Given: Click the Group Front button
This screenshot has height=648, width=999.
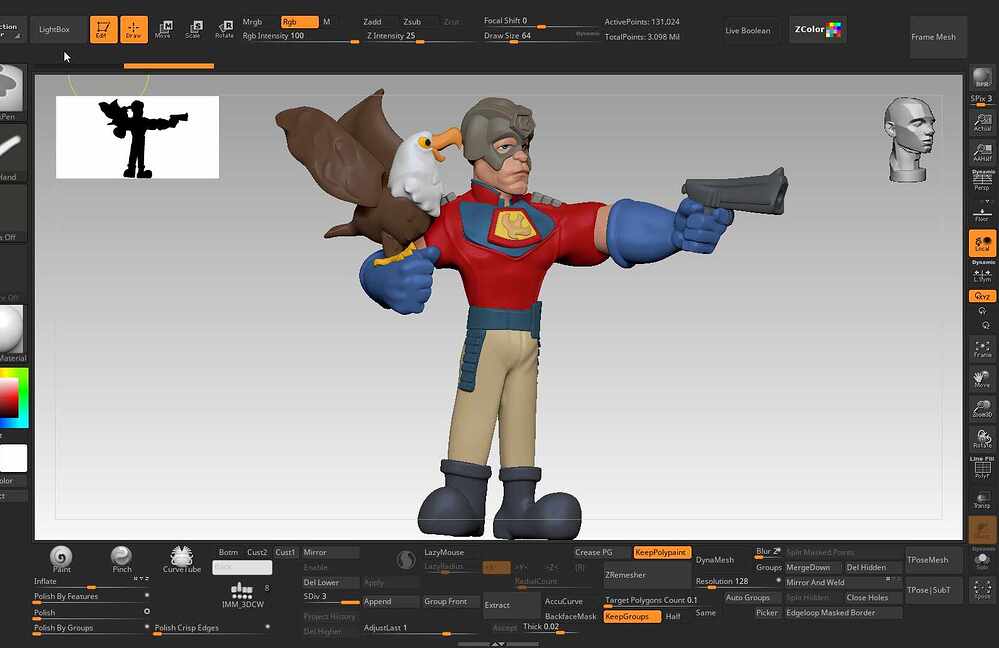Looking at the screenshot, I should 450,601.
